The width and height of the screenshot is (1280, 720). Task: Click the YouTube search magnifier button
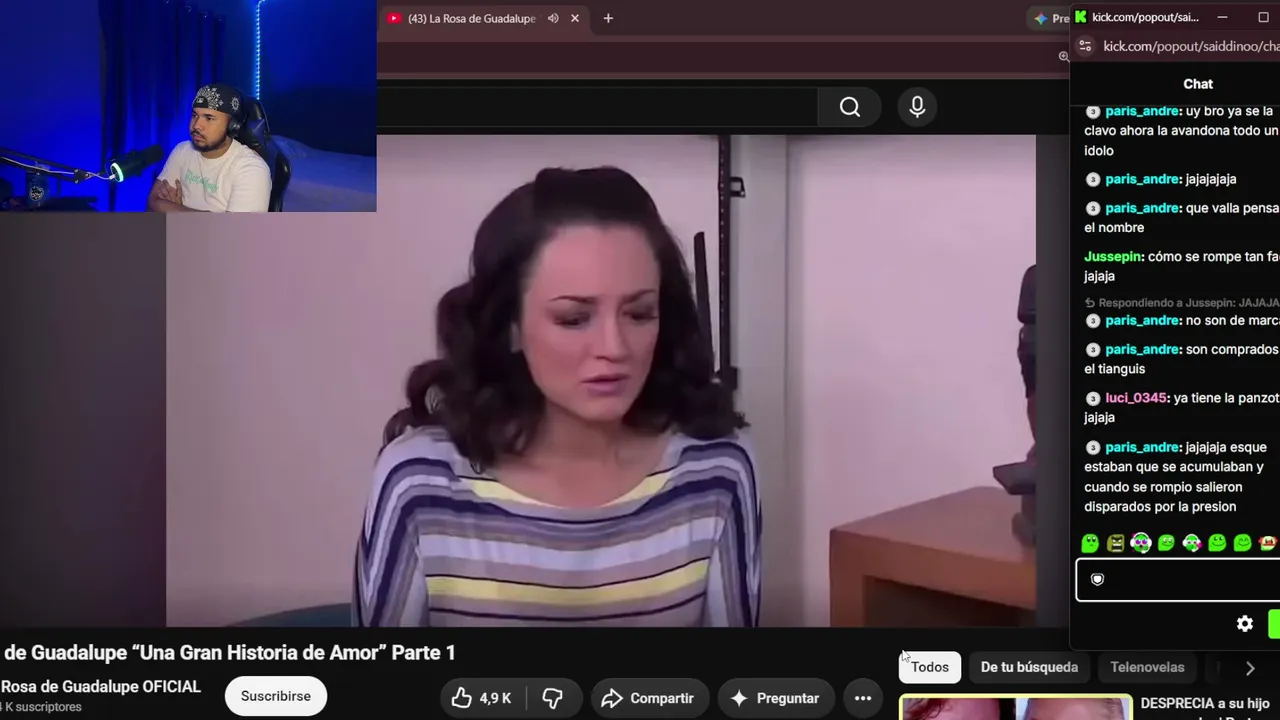click(x=850, y=107)
